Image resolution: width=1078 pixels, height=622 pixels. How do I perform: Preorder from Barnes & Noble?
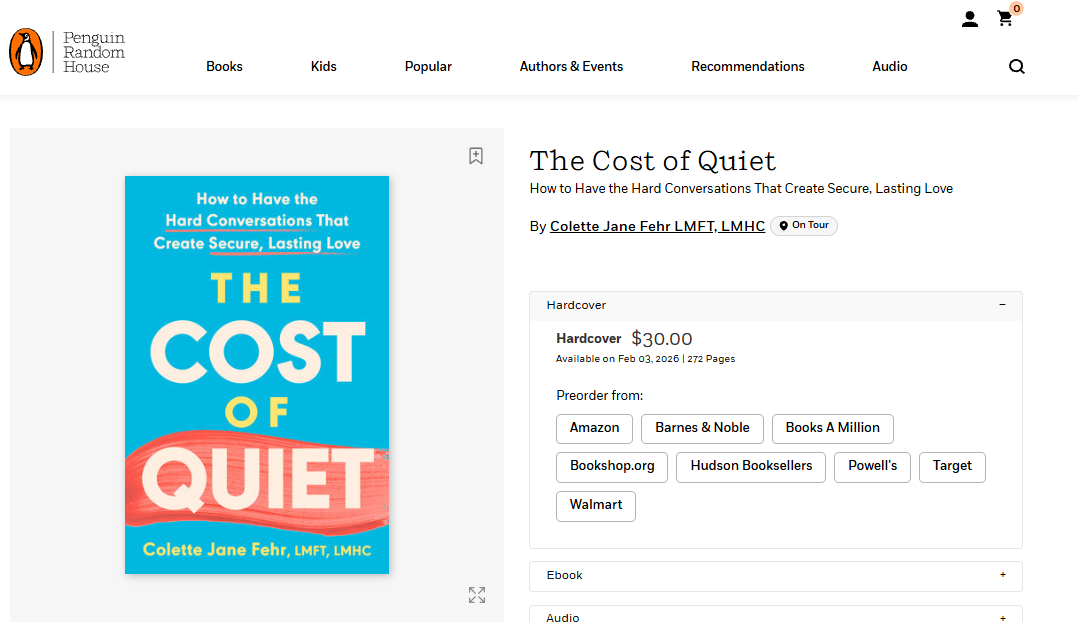tap(702, 428)
